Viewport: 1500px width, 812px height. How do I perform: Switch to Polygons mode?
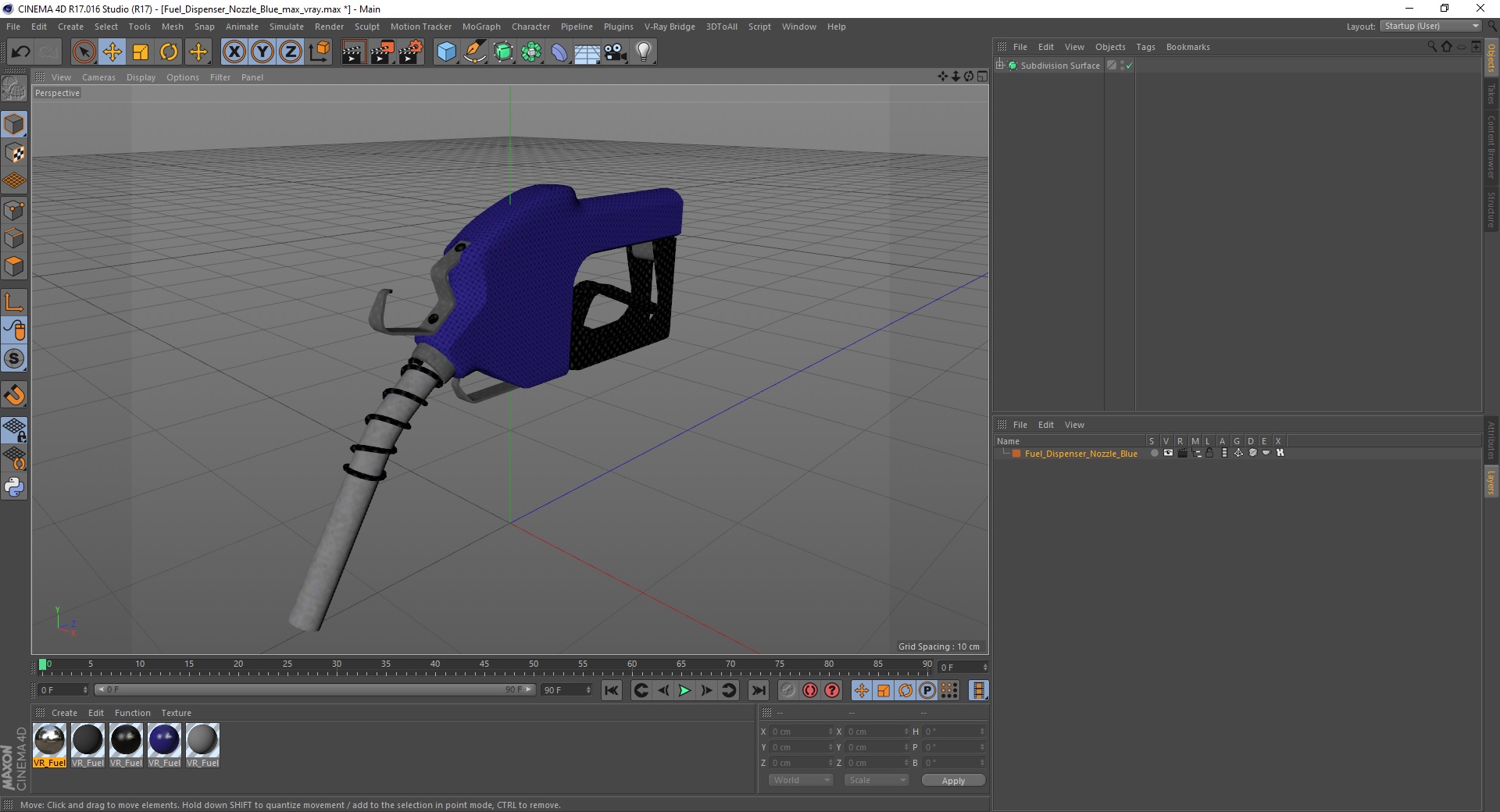[x=14, y=266]
